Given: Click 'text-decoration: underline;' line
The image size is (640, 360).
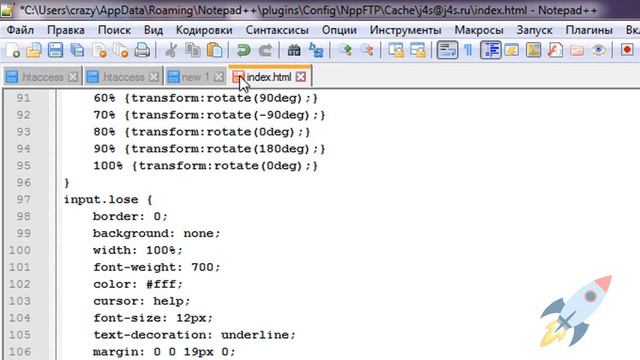Looking at the screenshot, I should [194, 335].
